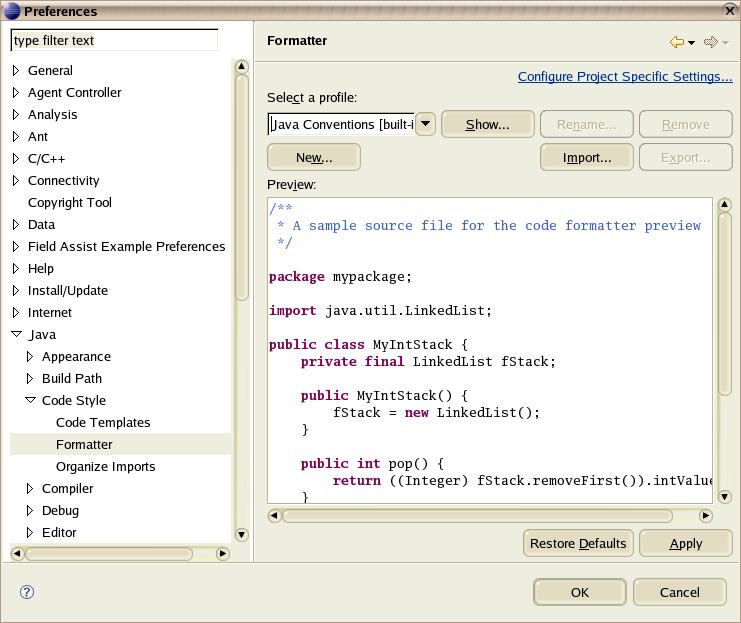Select Organize Imports in the tree
Viewport: 741px width, 623px height.
(105, 467)
